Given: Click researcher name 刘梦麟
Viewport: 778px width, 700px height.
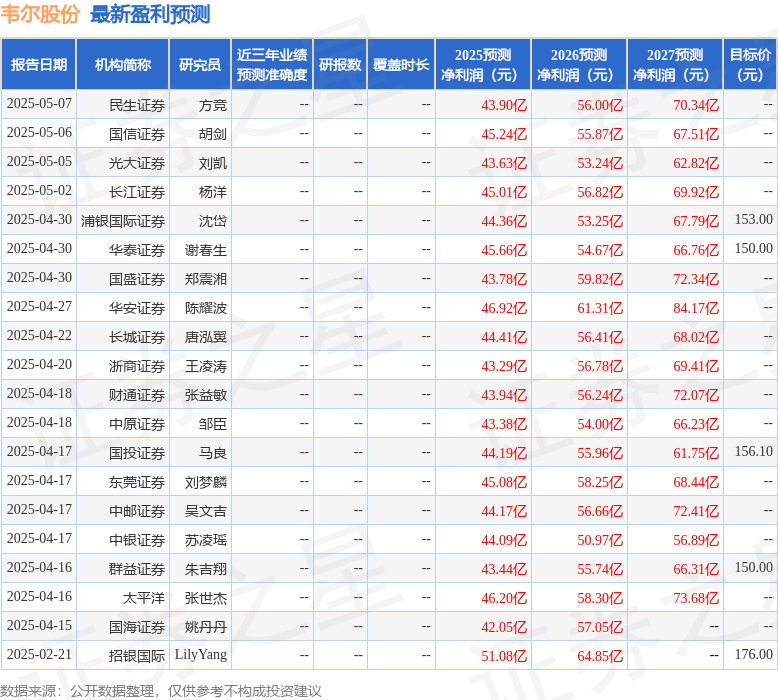Looking at the screenshot, I should point(206,482).
